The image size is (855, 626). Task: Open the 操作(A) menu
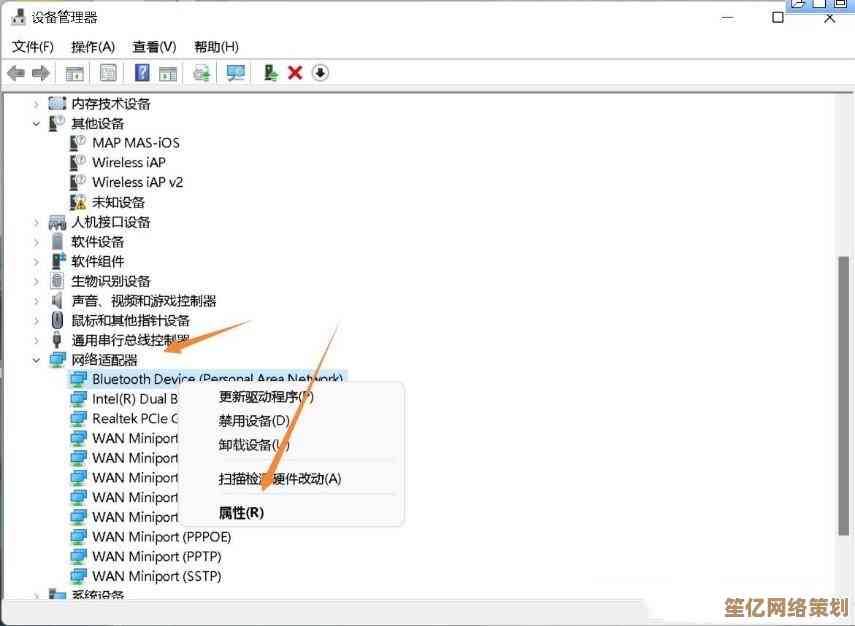[x=93, y=47]
